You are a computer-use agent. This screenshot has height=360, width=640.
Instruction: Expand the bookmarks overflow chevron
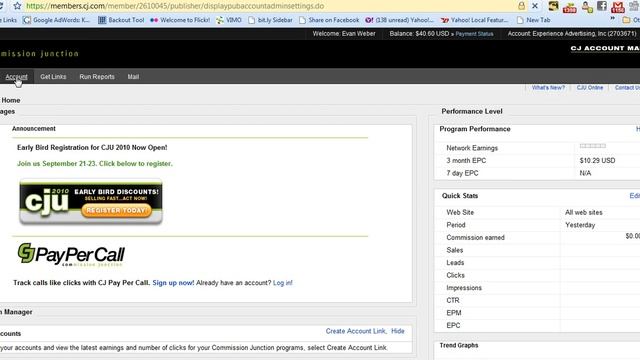[x=612, y=19]
